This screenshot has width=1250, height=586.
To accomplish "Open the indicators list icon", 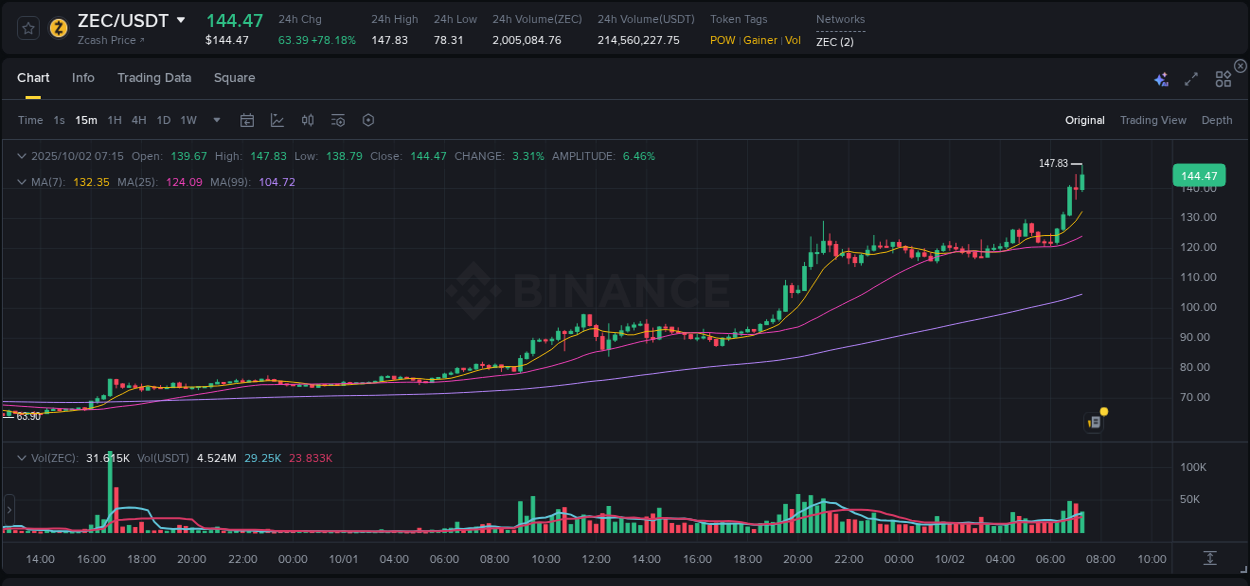I will click(x=338, y=119).
